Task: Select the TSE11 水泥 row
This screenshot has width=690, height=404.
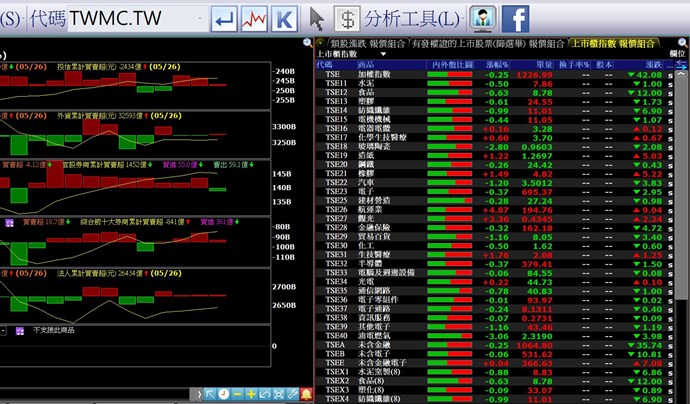Action: click(494, 84)
